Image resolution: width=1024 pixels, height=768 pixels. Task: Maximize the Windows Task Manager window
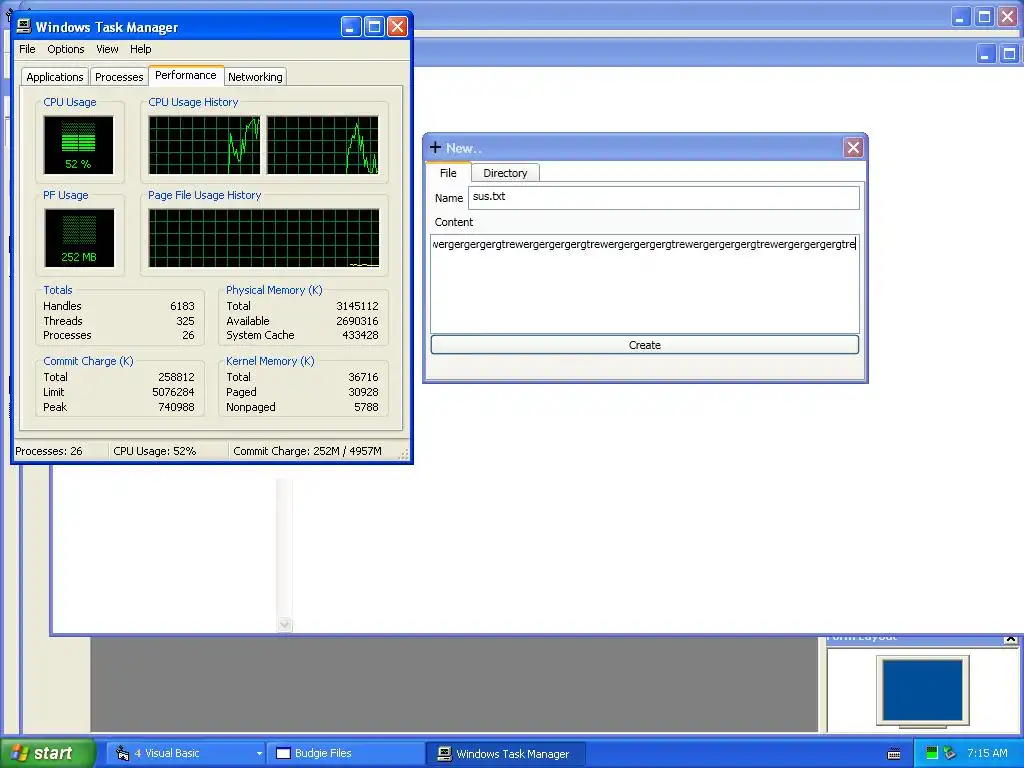tap(374, 26)
